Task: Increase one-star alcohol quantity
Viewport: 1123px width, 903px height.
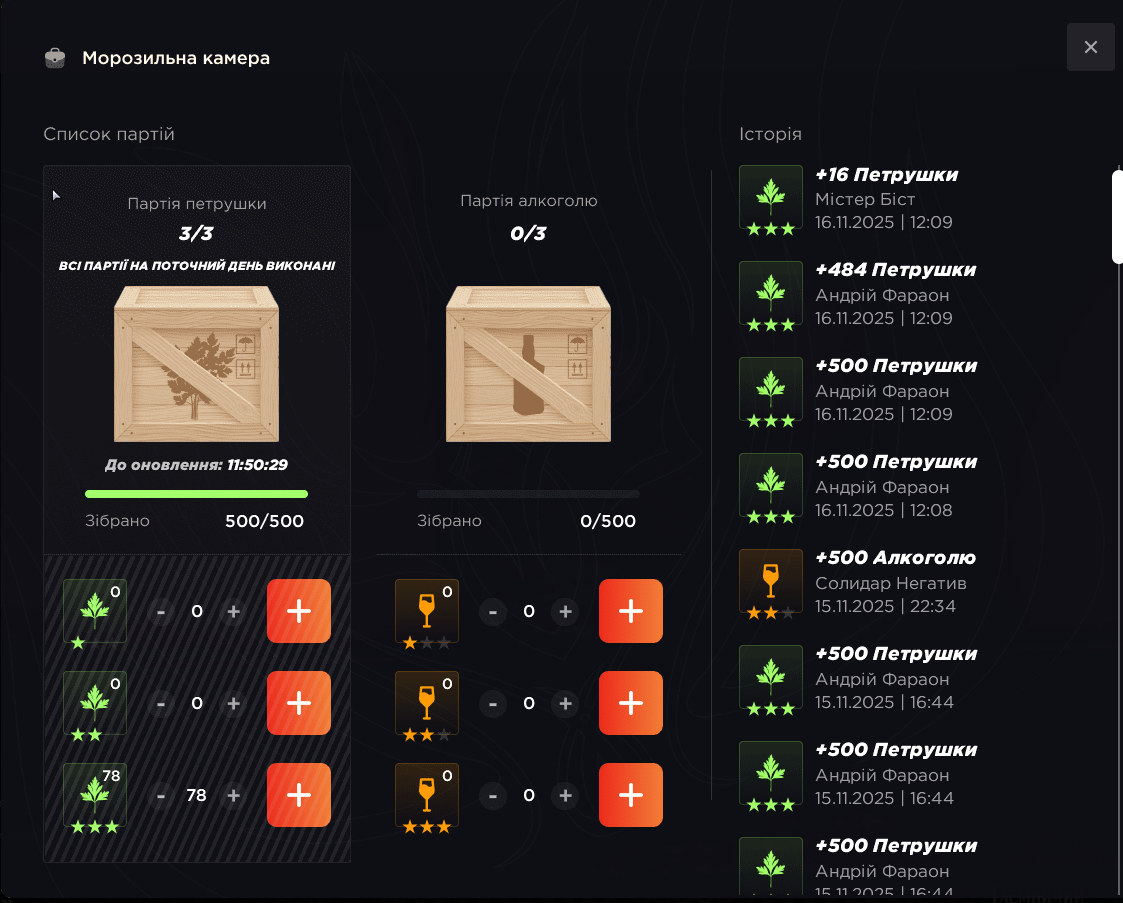Action: (565, 612)
